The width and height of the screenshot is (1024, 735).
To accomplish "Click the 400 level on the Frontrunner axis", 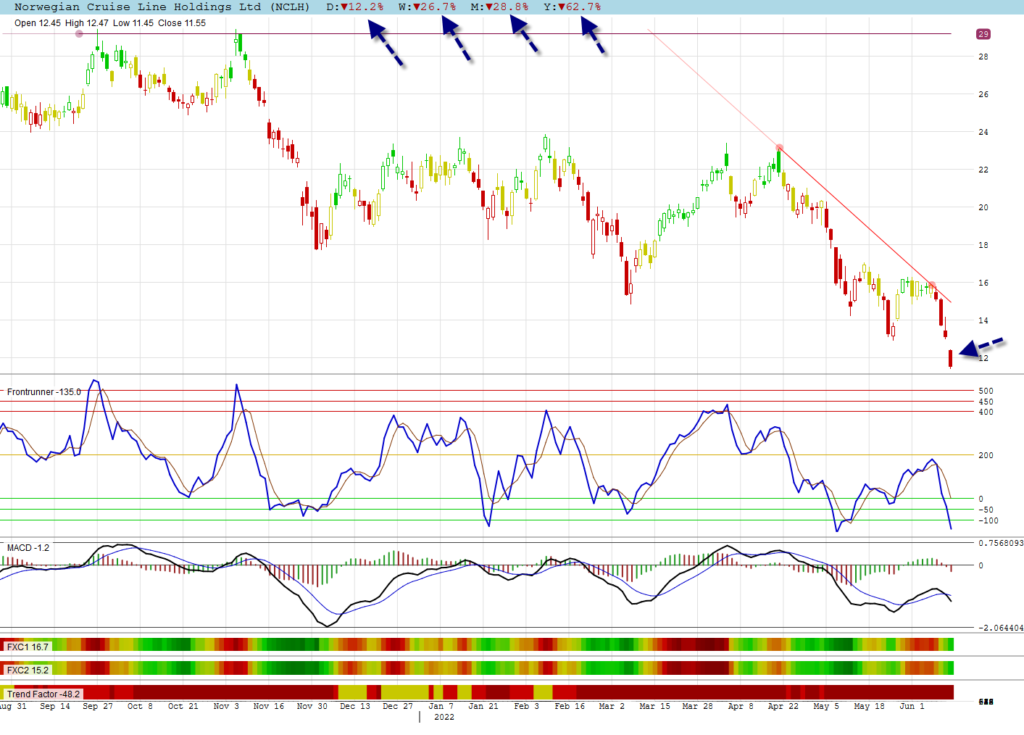I will [x=985, y=412].
